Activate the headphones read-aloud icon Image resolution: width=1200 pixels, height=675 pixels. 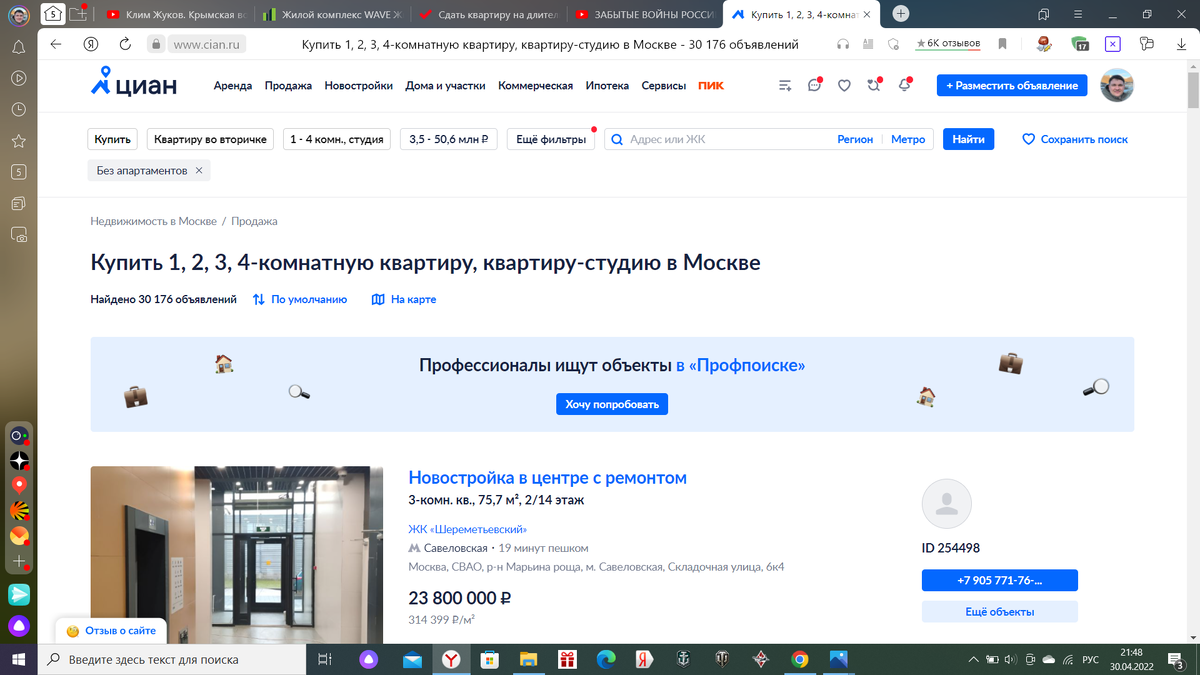(x=843, y=44)
